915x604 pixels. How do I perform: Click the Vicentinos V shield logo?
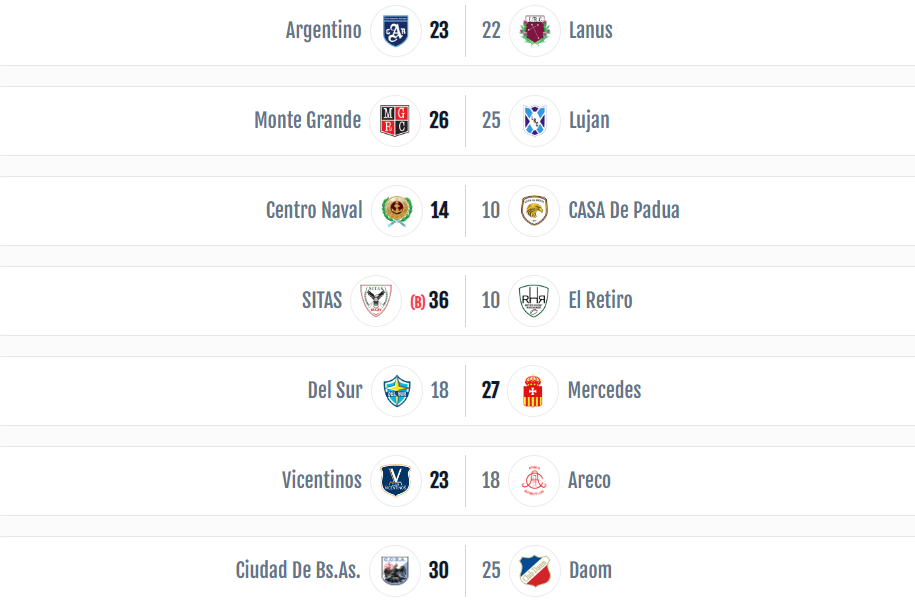[396, 480]
